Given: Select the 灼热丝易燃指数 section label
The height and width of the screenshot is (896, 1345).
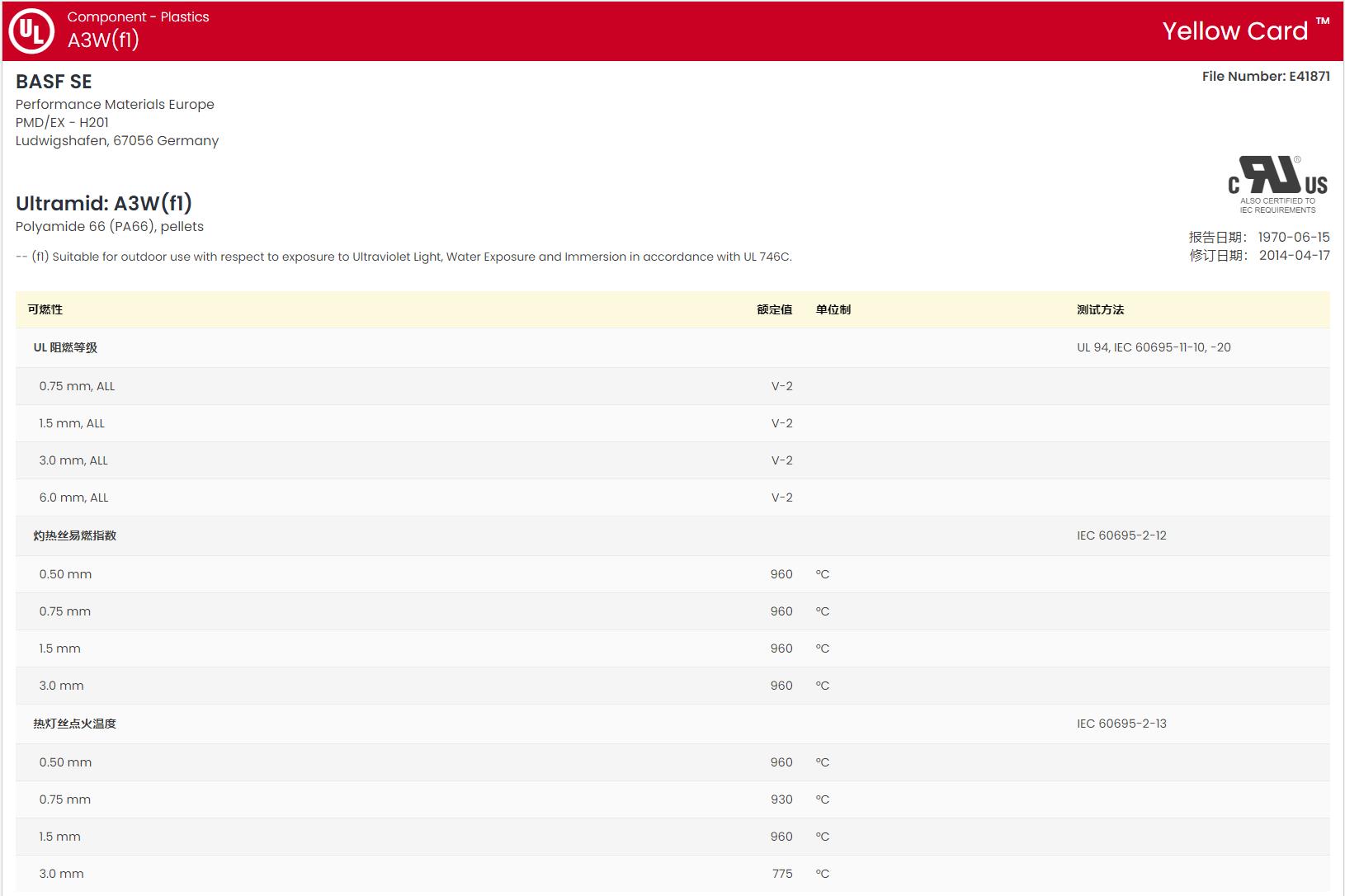Looking at the screenshot, I should tap(74, 535).
